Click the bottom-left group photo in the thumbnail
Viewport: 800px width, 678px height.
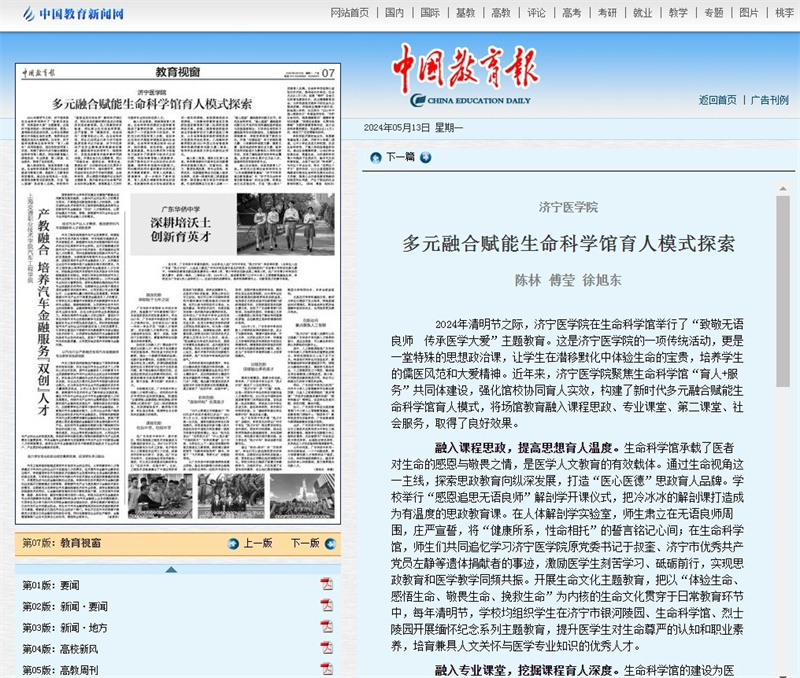pyautogui.click(x=160, y=496)
